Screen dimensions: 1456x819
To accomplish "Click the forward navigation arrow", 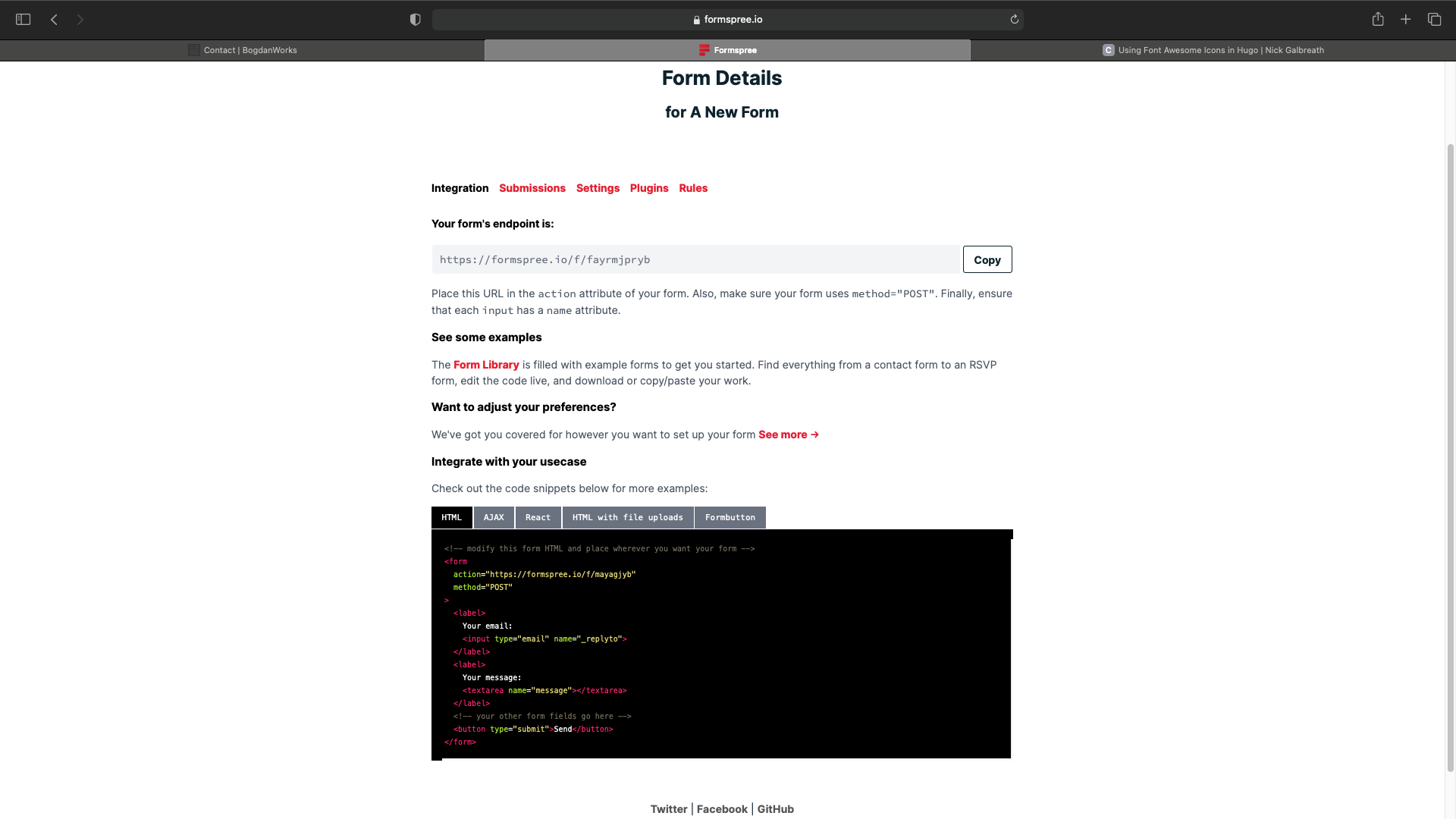I will click(80, 20).
